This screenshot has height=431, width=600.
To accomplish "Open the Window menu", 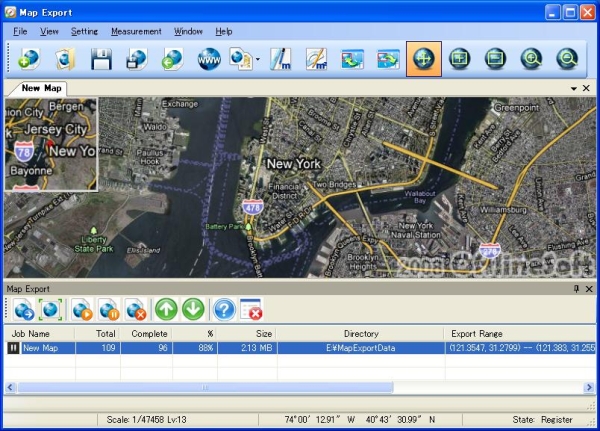I will [x=188, y=31].
